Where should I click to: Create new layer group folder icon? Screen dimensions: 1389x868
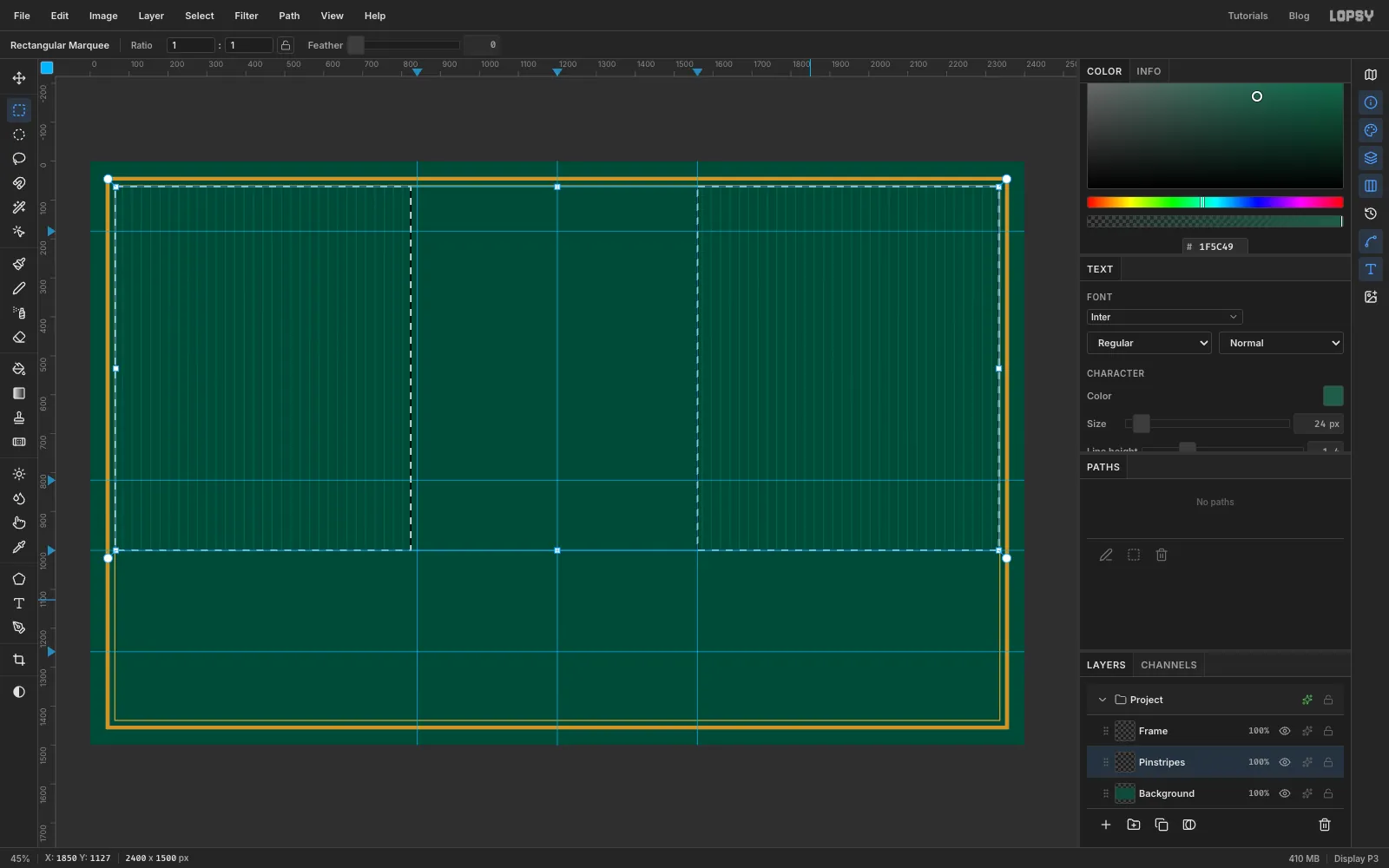tap(1134, 825)
